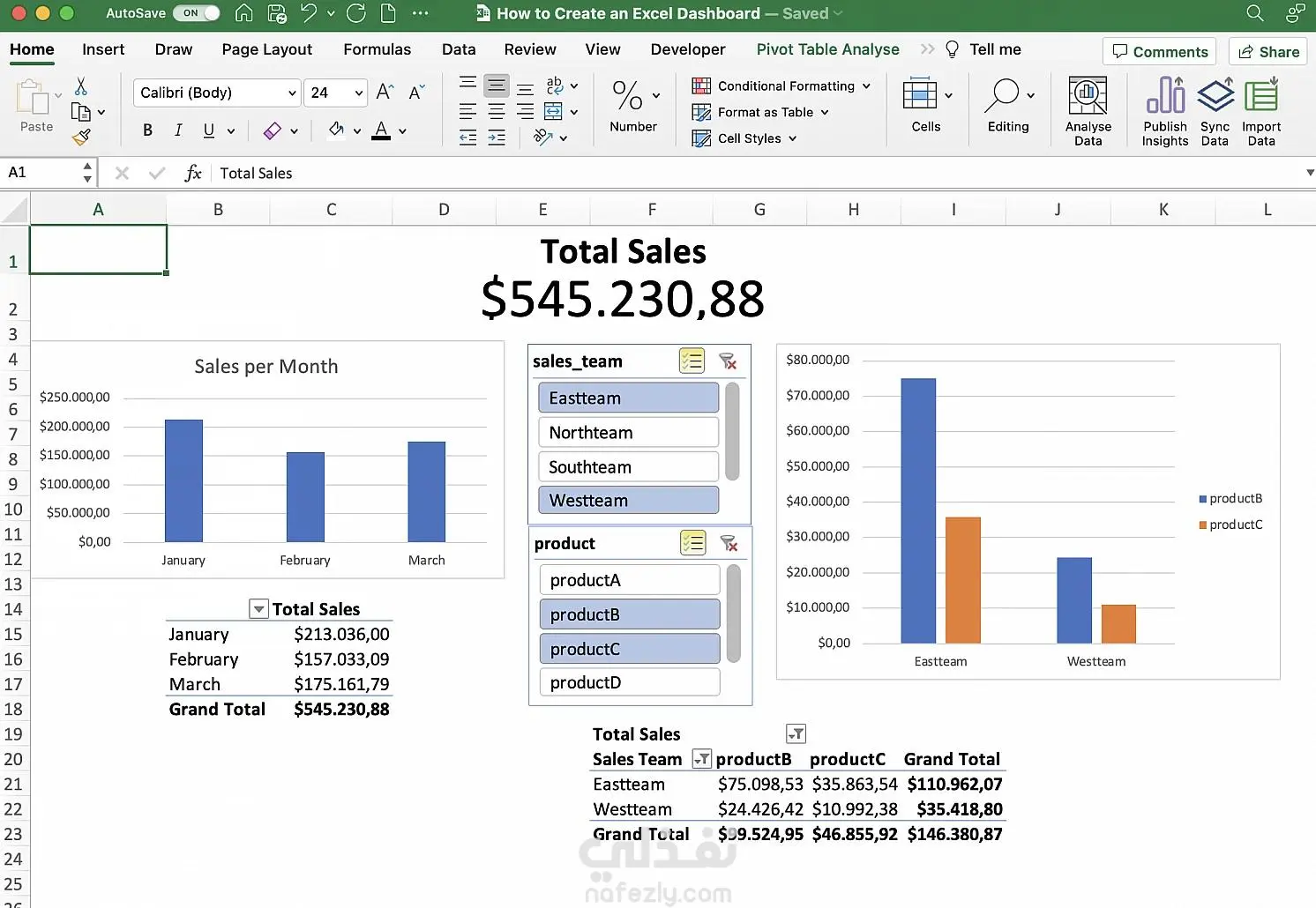Viewport: 1316px width, 908px height.
Task: Switch to the Data tab
Action: [x=459, y=49]
